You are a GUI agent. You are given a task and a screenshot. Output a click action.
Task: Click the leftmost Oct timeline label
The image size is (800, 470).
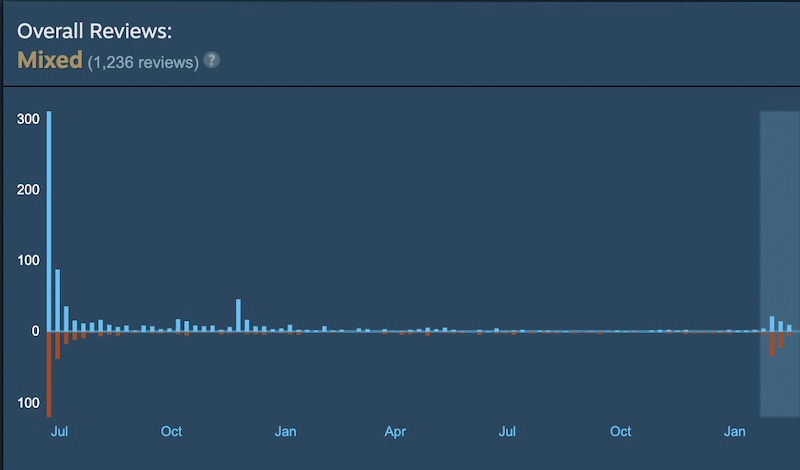[x=171, y=432]
